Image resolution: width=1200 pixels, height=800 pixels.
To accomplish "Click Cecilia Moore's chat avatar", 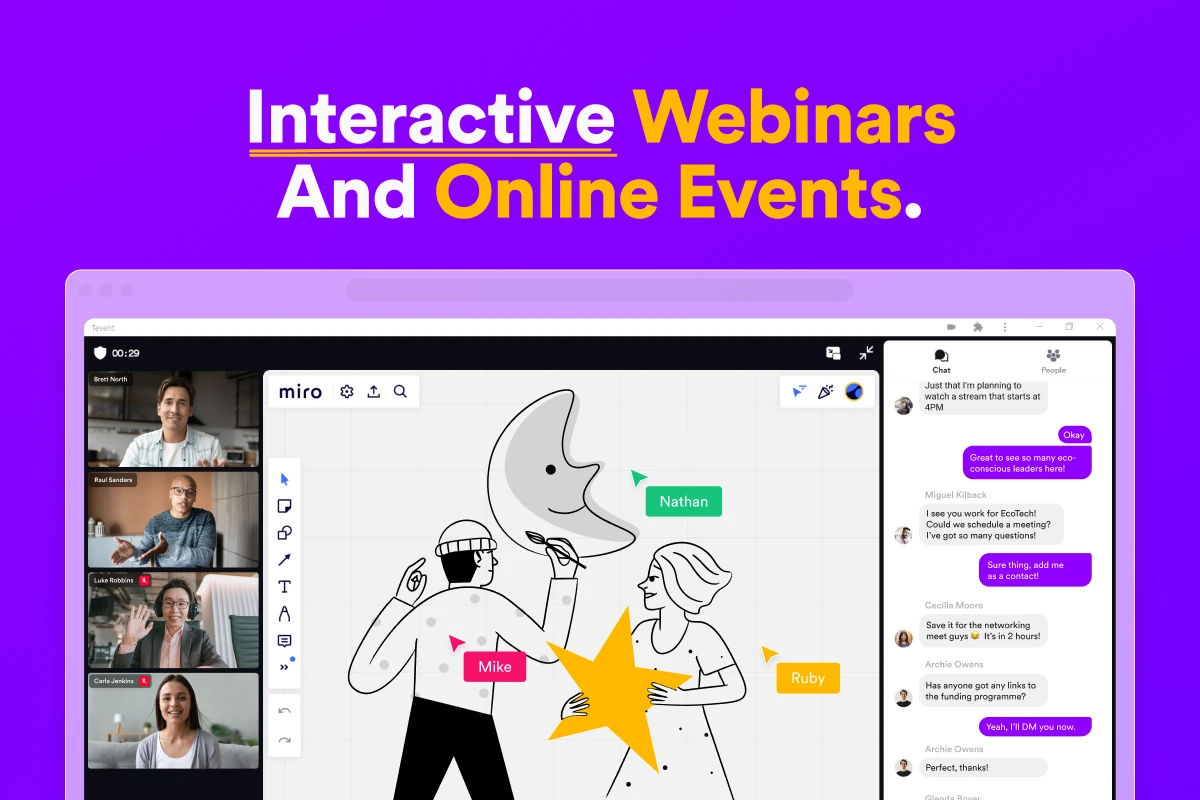I will tap(904, 638).
